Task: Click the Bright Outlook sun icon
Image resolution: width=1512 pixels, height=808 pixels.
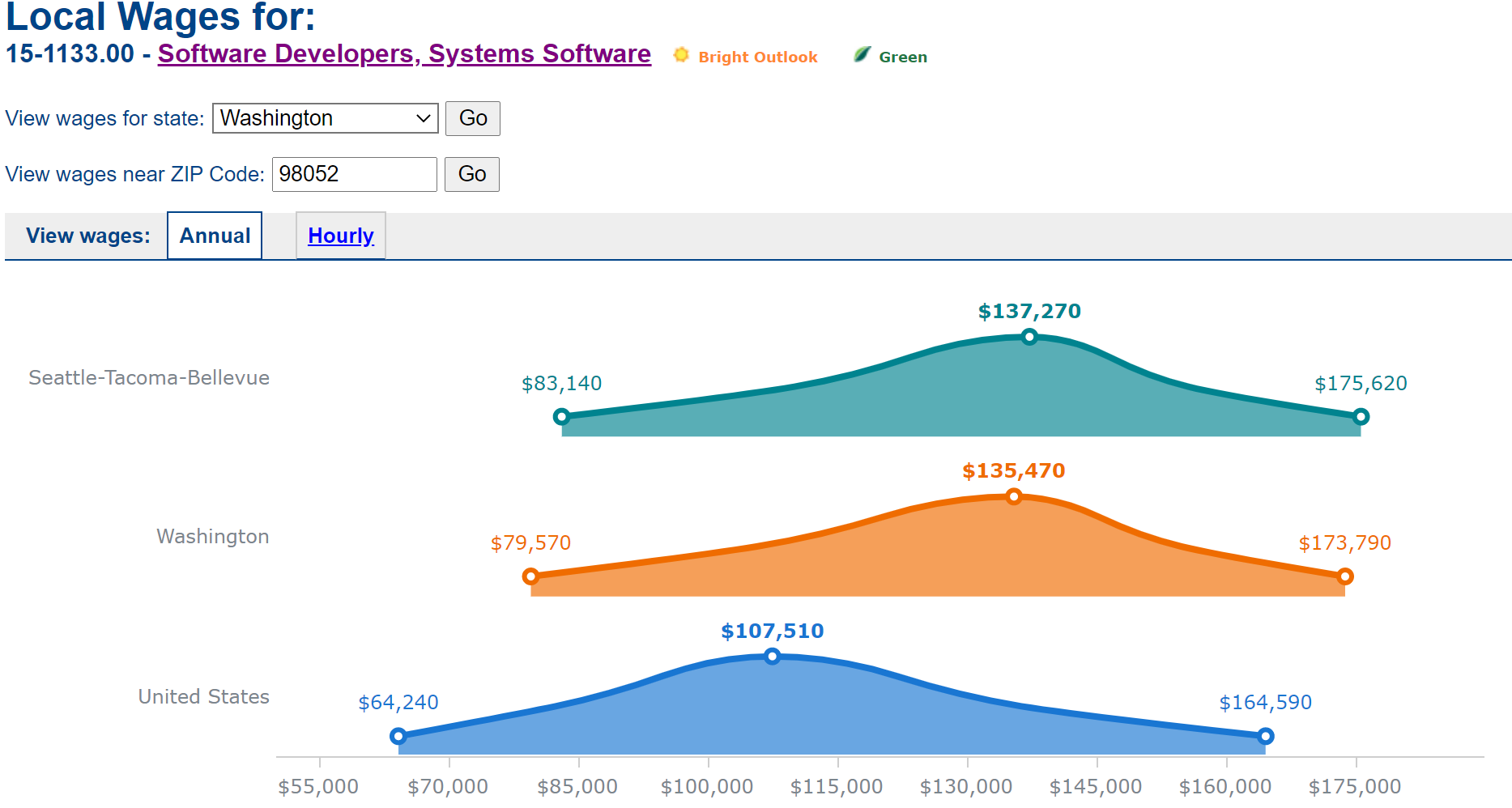Action: pyautogui.click(x=681, y=55)
